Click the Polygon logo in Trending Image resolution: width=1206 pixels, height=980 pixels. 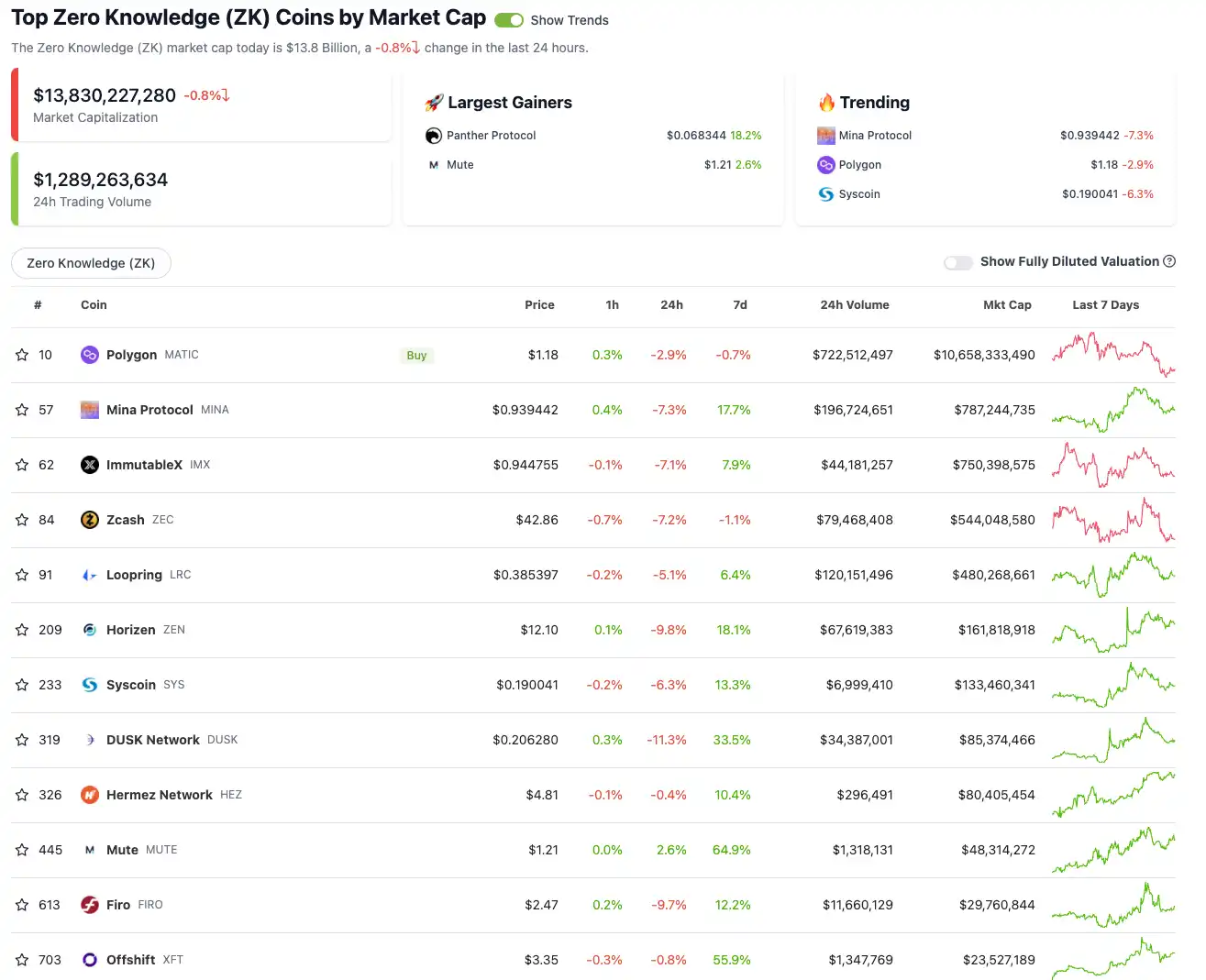pyautogui.click(x=826, y=165)
